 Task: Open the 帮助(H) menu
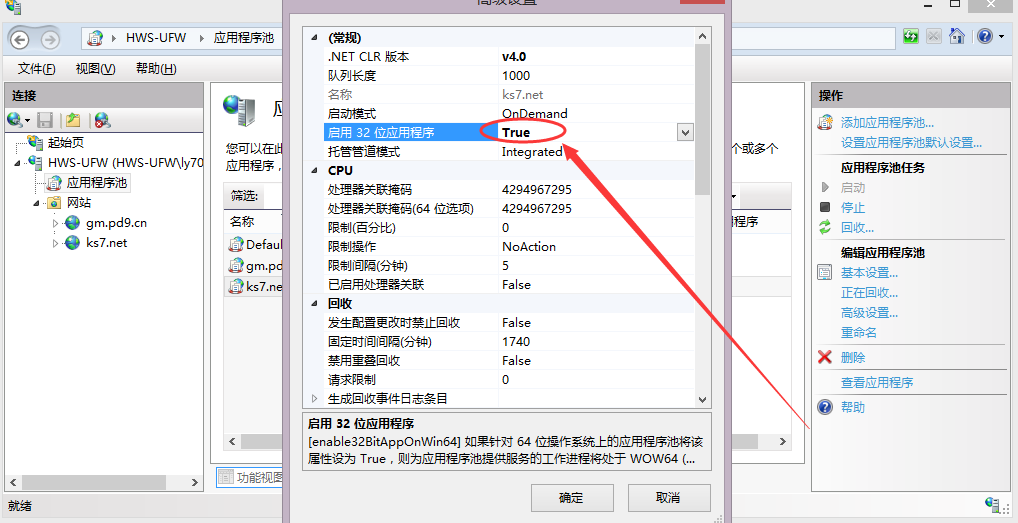point(156,69)
